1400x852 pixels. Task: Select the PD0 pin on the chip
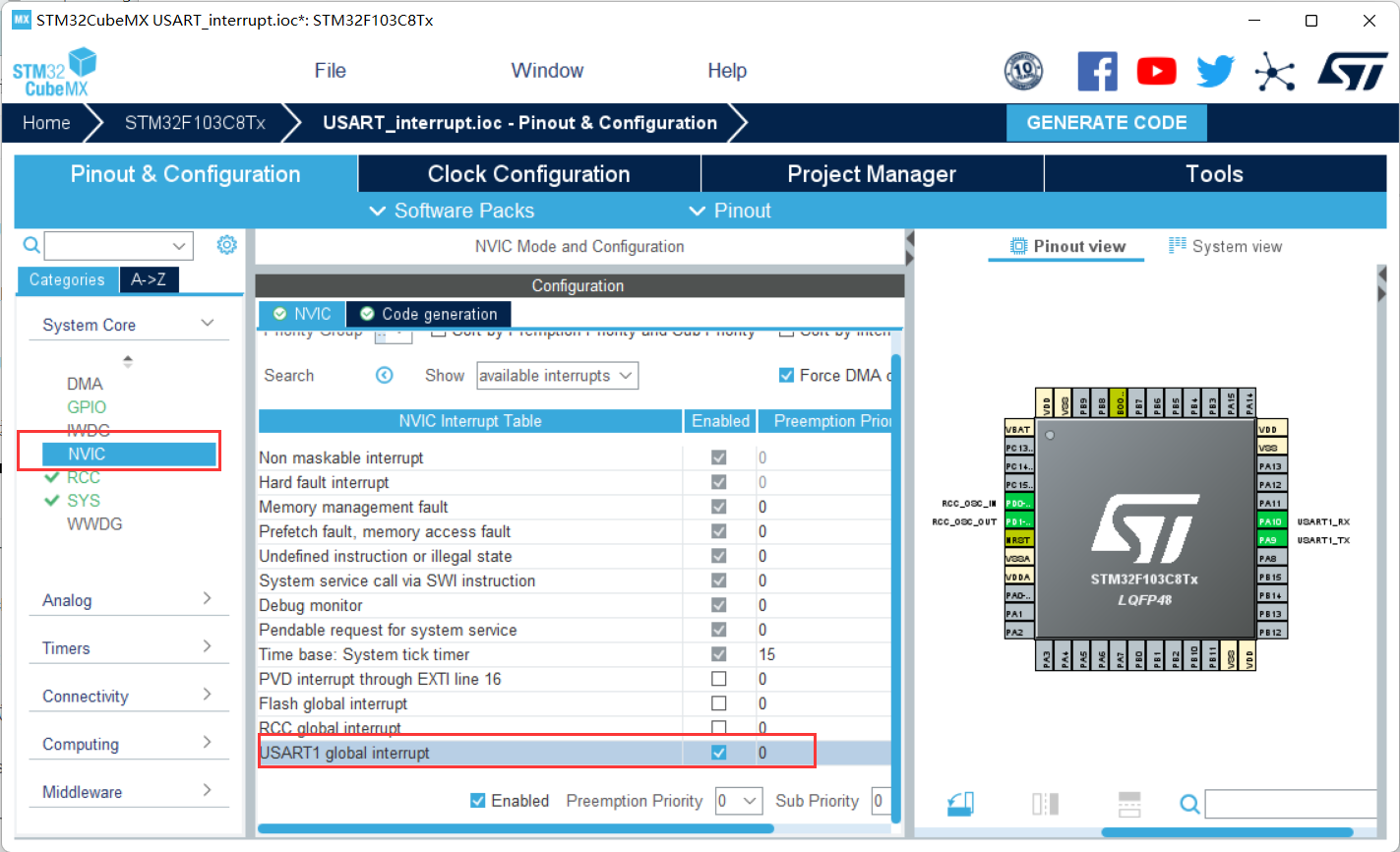(x=1018, y=503)
